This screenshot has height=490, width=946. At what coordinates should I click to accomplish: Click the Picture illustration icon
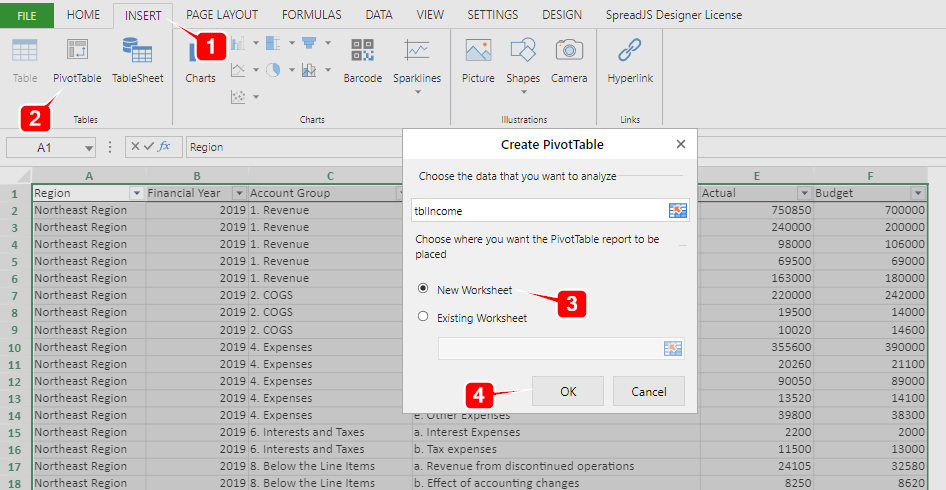478,50
